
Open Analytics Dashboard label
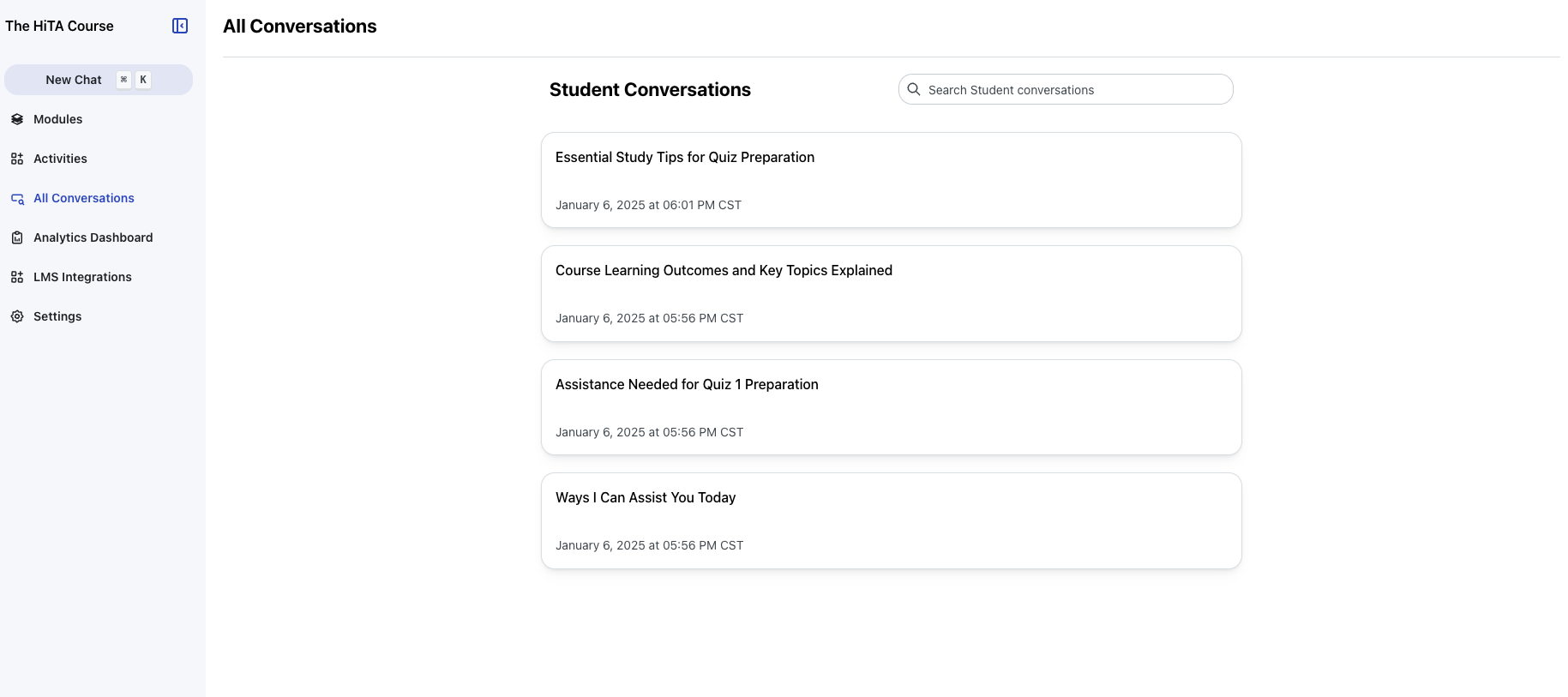pyautogui.click(x=93, y=237)
